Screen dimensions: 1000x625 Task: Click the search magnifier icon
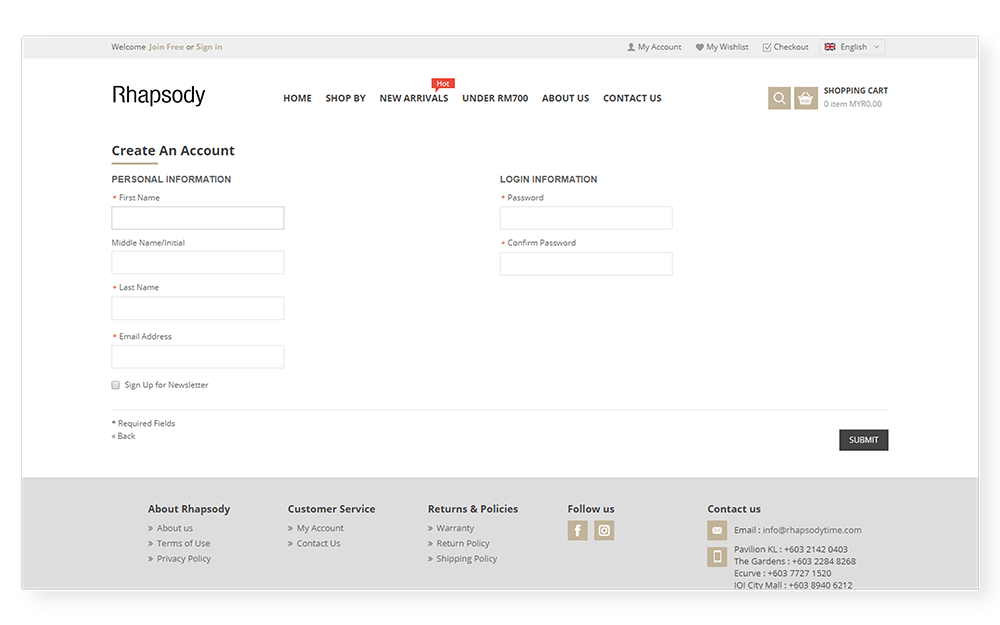pos(779,98)
